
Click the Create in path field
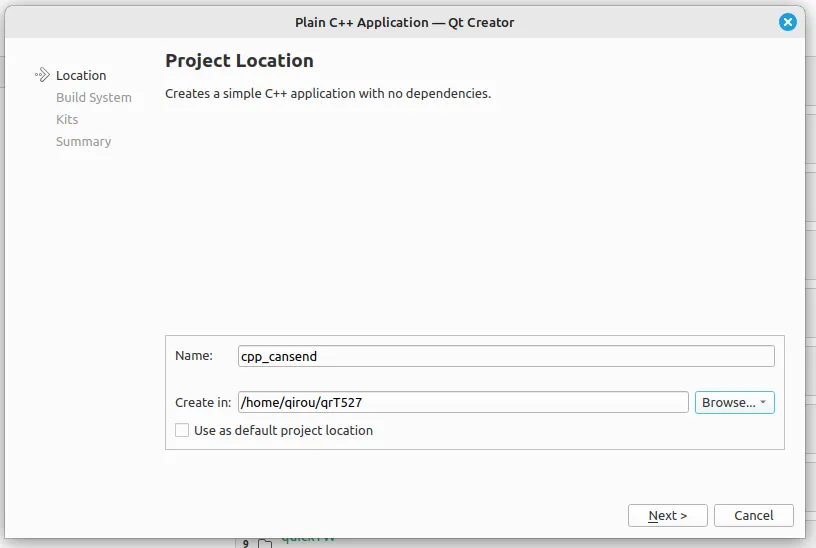pos(463,402)
